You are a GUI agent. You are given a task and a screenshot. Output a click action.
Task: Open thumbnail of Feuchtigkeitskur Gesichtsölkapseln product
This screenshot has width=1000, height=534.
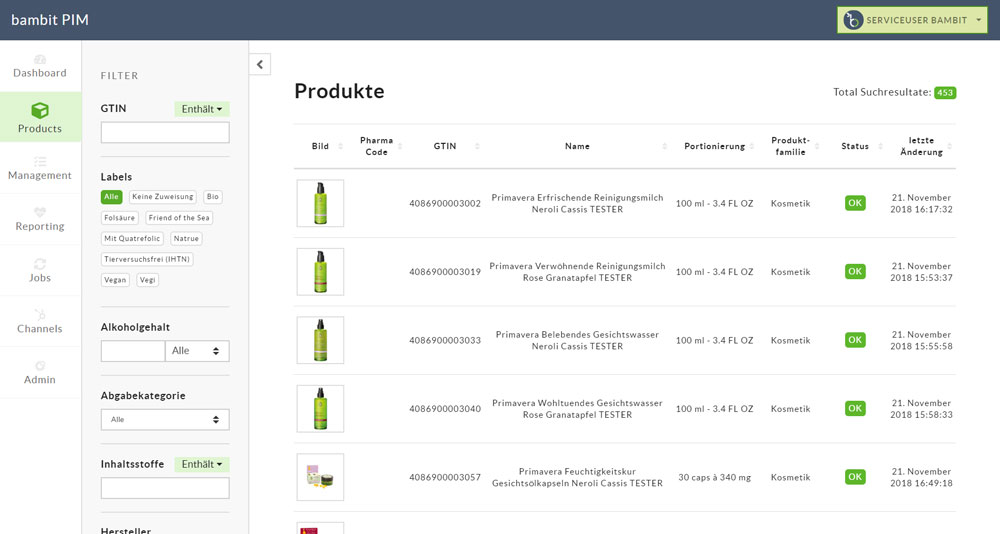click(x=320, y=477)
